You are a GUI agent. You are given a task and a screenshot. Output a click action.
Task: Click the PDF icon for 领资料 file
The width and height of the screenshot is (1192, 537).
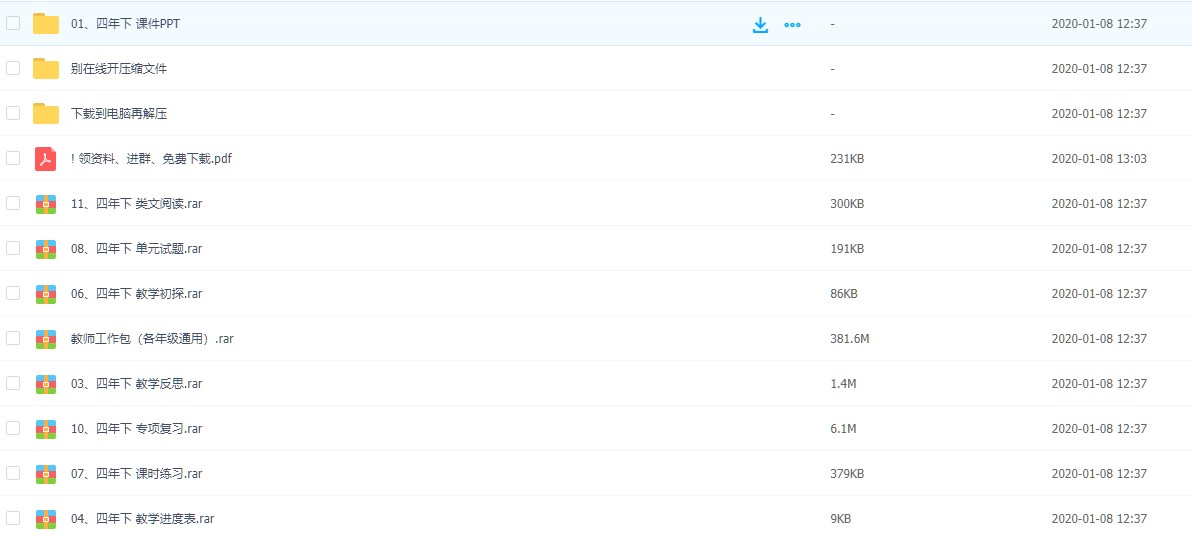click(x=46, y=159)
